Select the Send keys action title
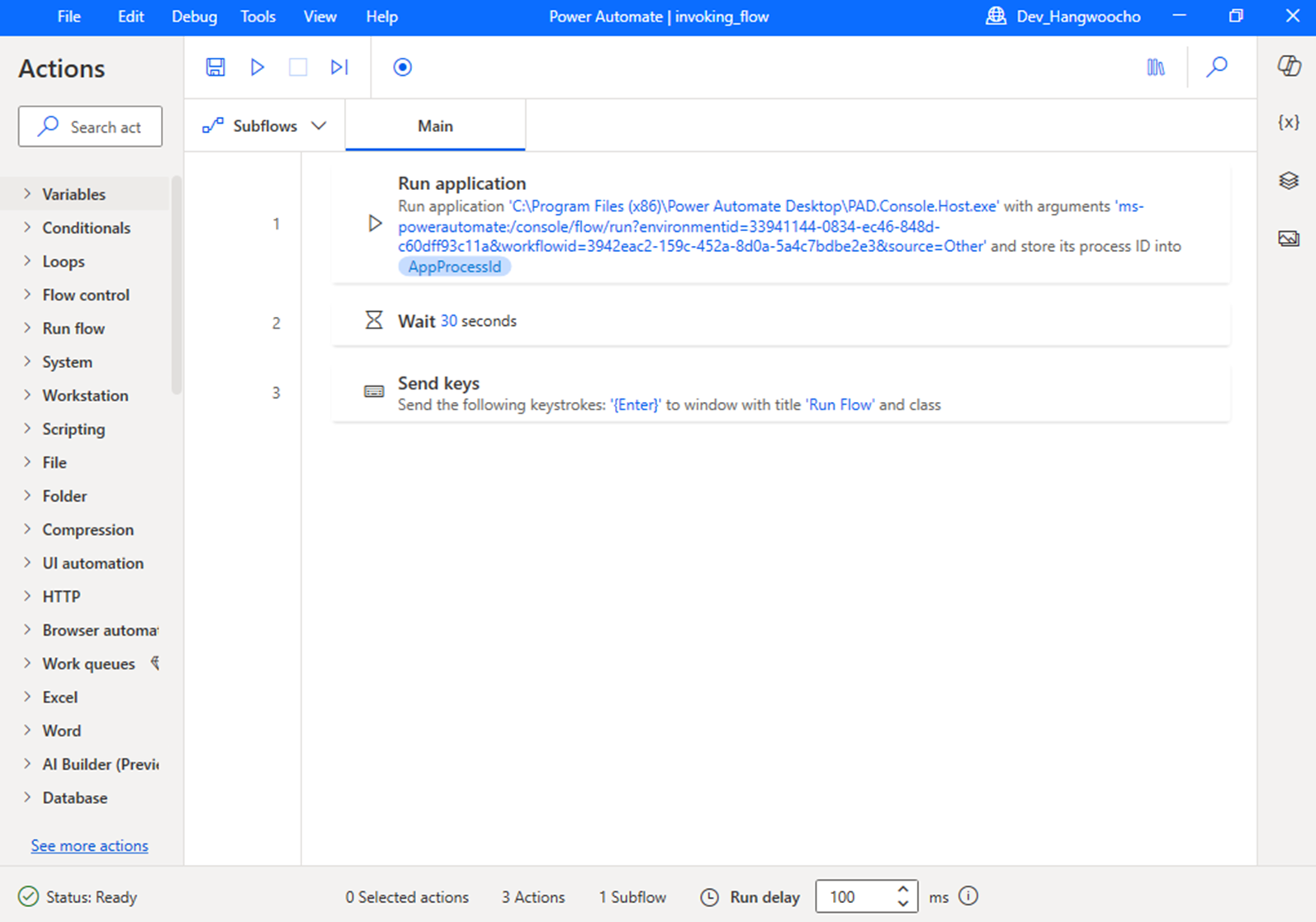Image resolution: width=1316 pixels, height=922 pixels. 438,383
